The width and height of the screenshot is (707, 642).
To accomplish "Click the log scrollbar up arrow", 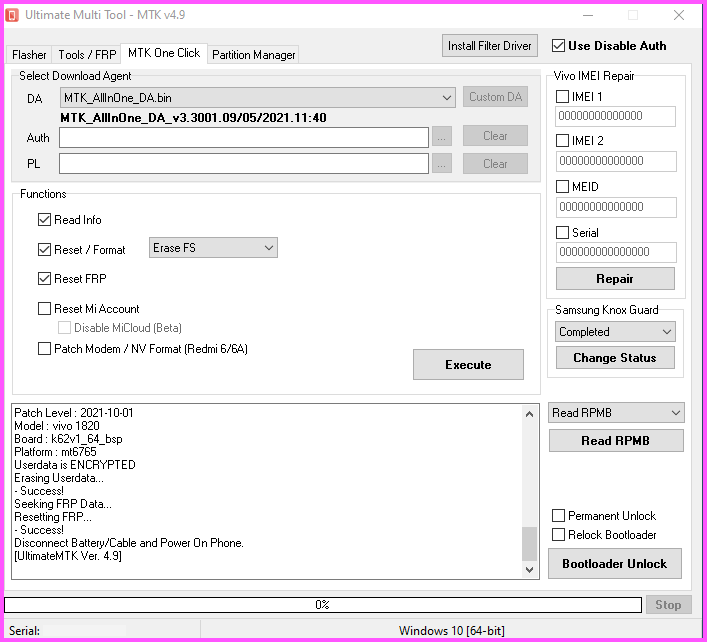I will coord(530,414).
